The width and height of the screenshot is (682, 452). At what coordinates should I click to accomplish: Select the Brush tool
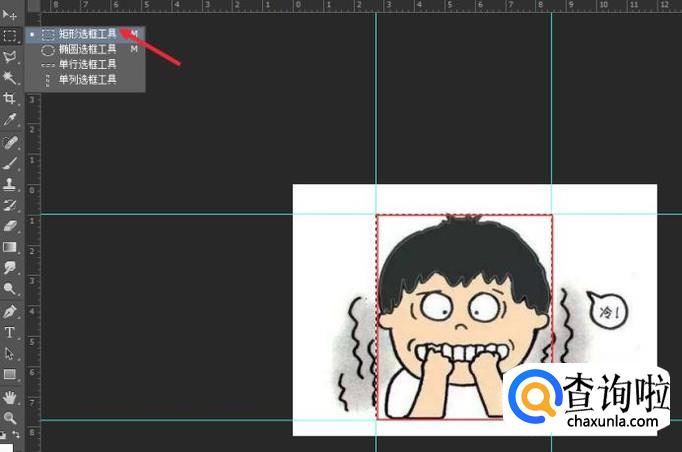[10, 163]
